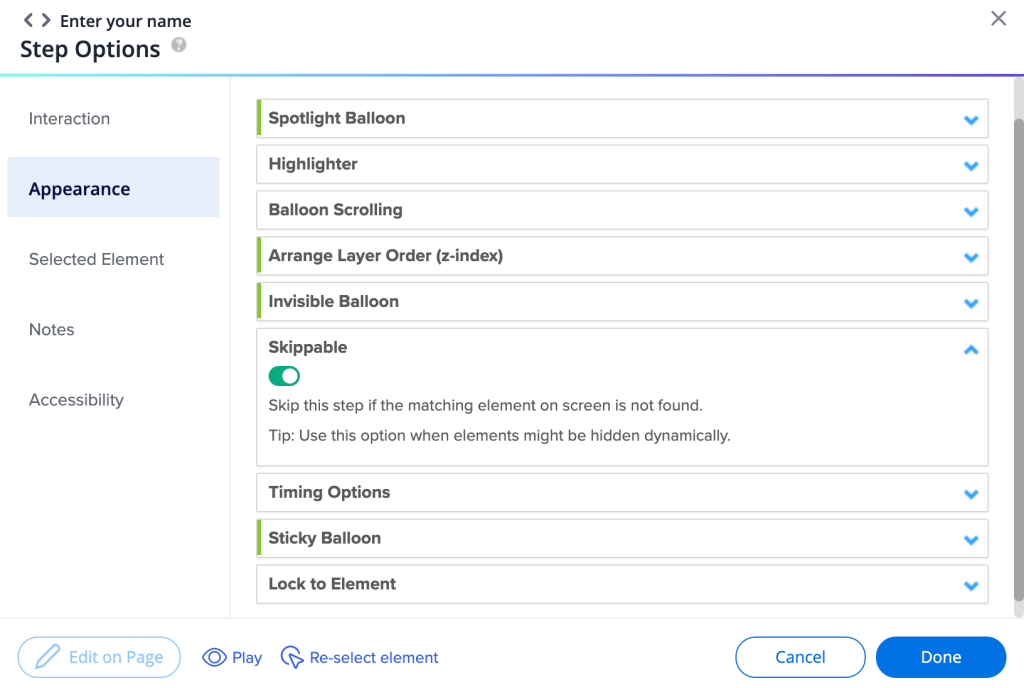This screenshot has height=688, width=1024.
Task: Expand the Invisible Balloon section
Action: pos(970,303)
